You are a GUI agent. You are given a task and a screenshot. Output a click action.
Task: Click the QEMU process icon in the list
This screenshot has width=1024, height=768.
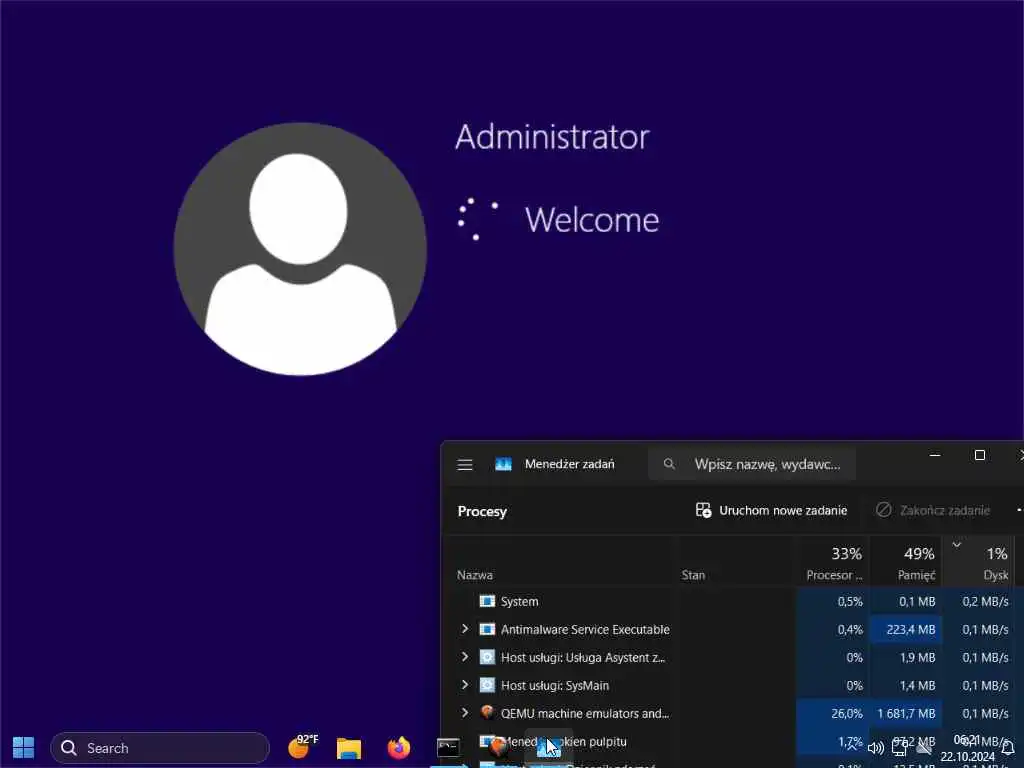487,712
